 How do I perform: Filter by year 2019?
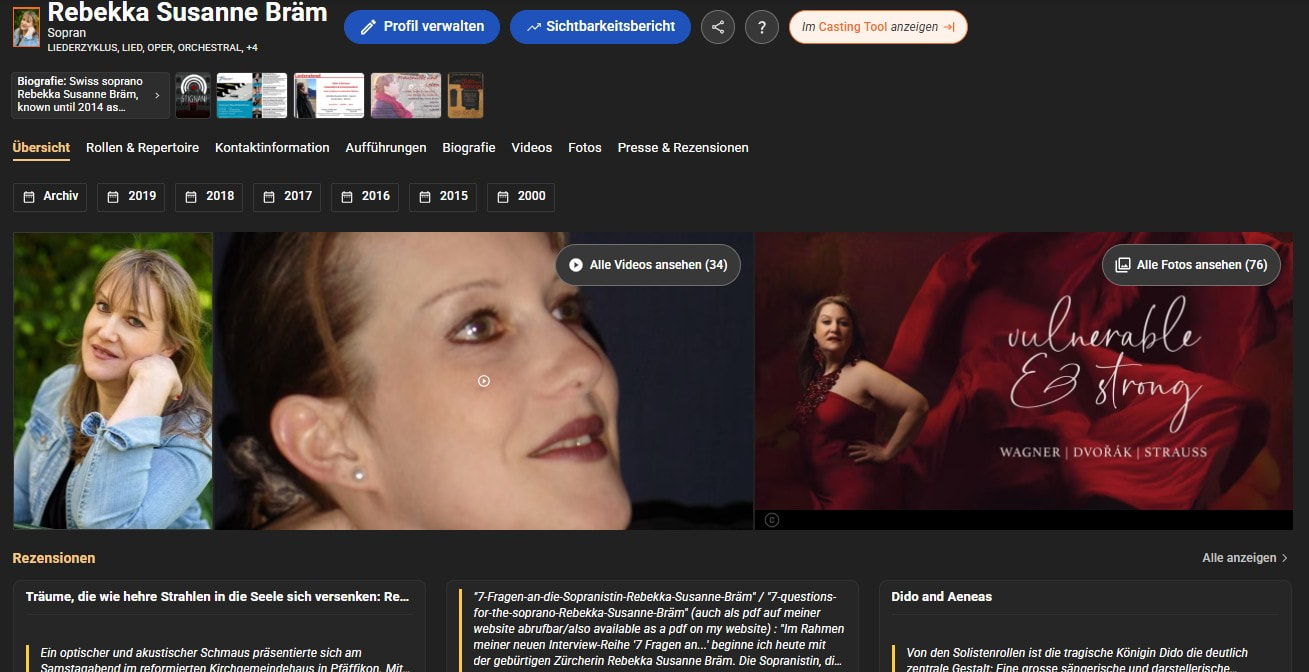[133, 197]
